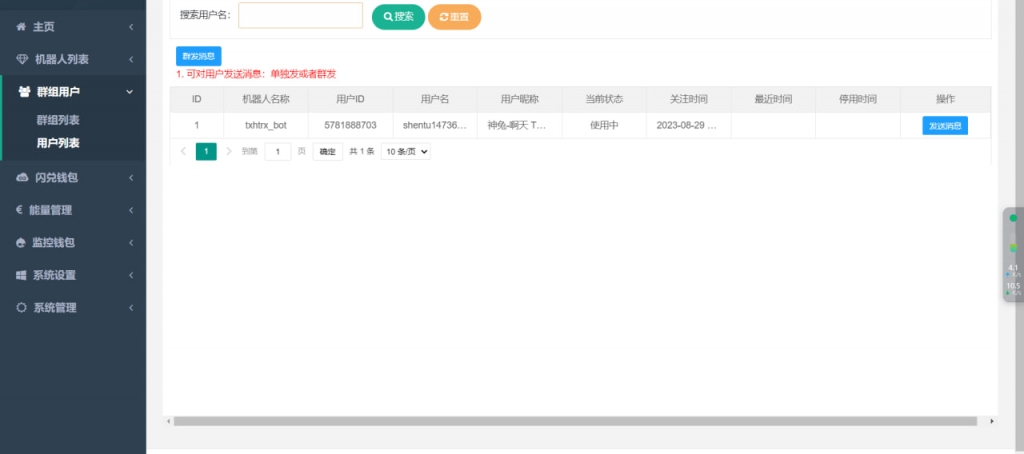
Task: Click the 最近时间 column header
Action: click(x=773, y=99)
